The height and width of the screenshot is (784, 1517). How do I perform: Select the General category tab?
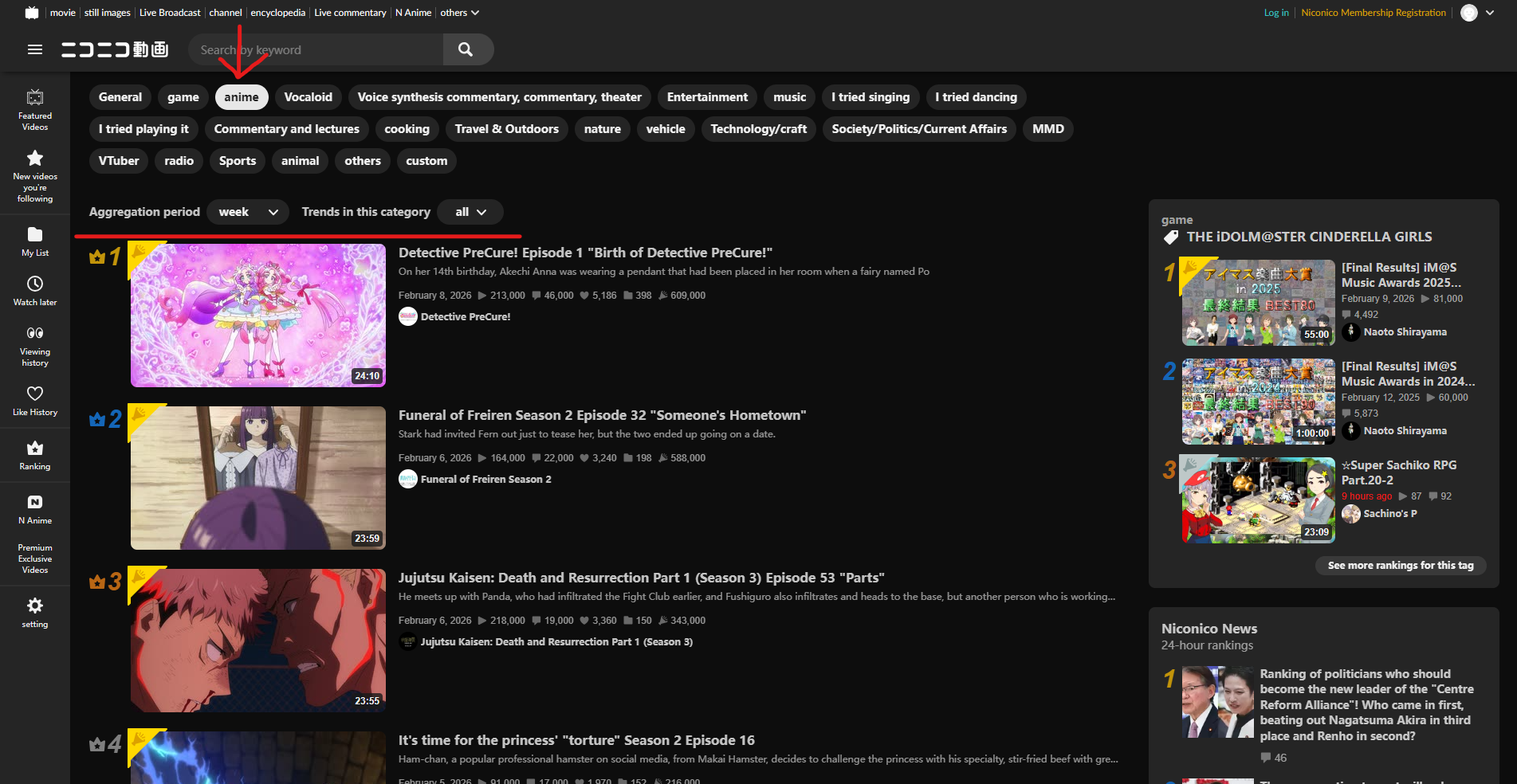(120, 97)
